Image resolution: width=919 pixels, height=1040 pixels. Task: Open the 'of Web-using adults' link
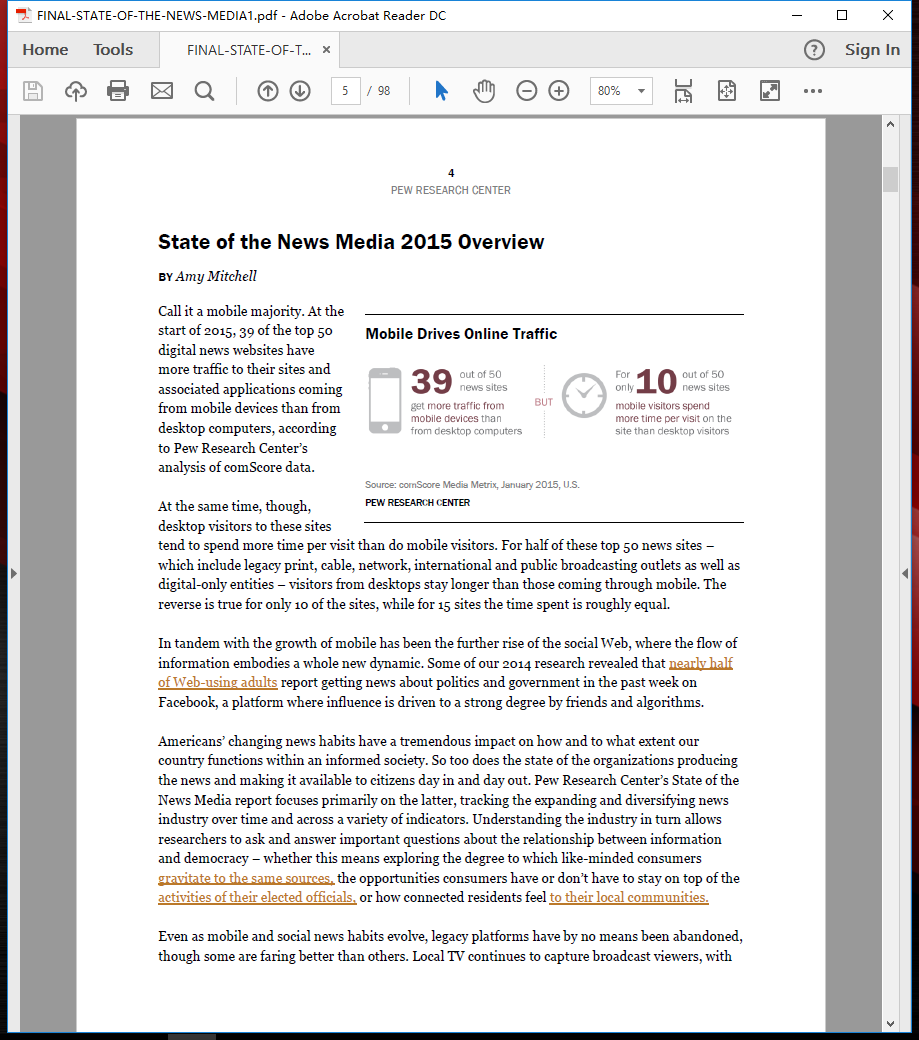click(x=217, y=682)
